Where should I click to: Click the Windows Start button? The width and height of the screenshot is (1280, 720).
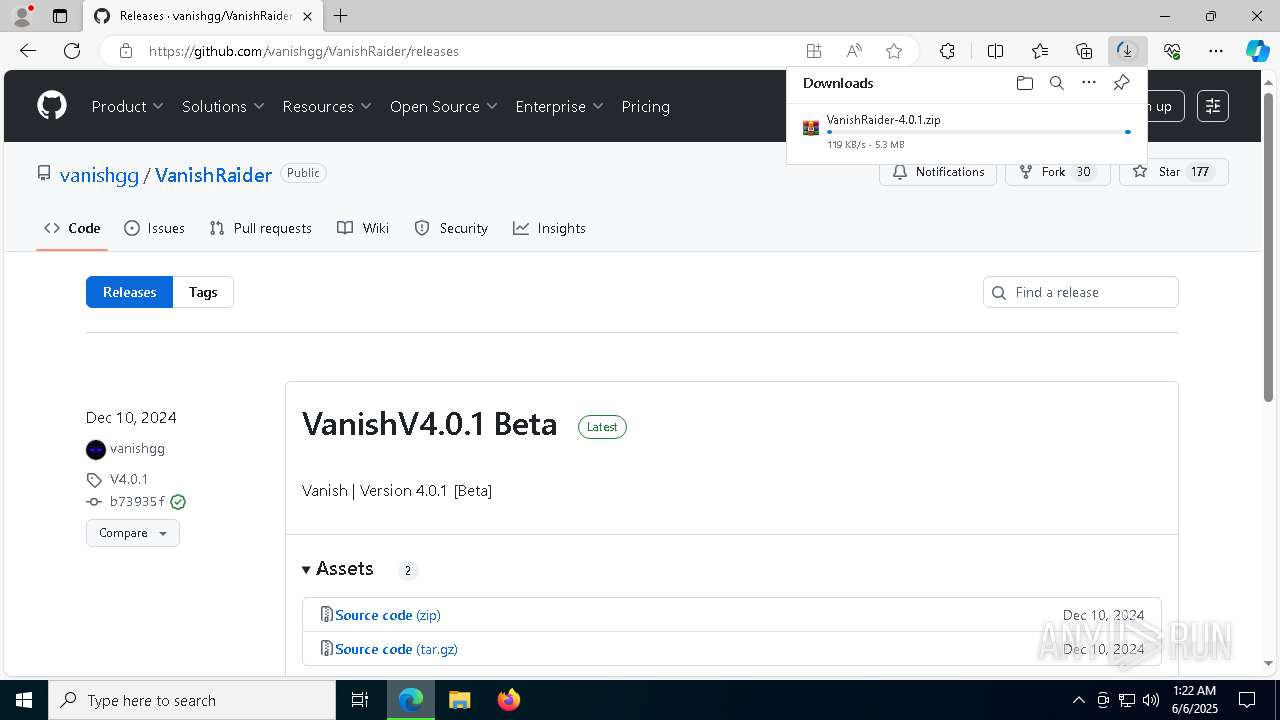click(24, 700)
